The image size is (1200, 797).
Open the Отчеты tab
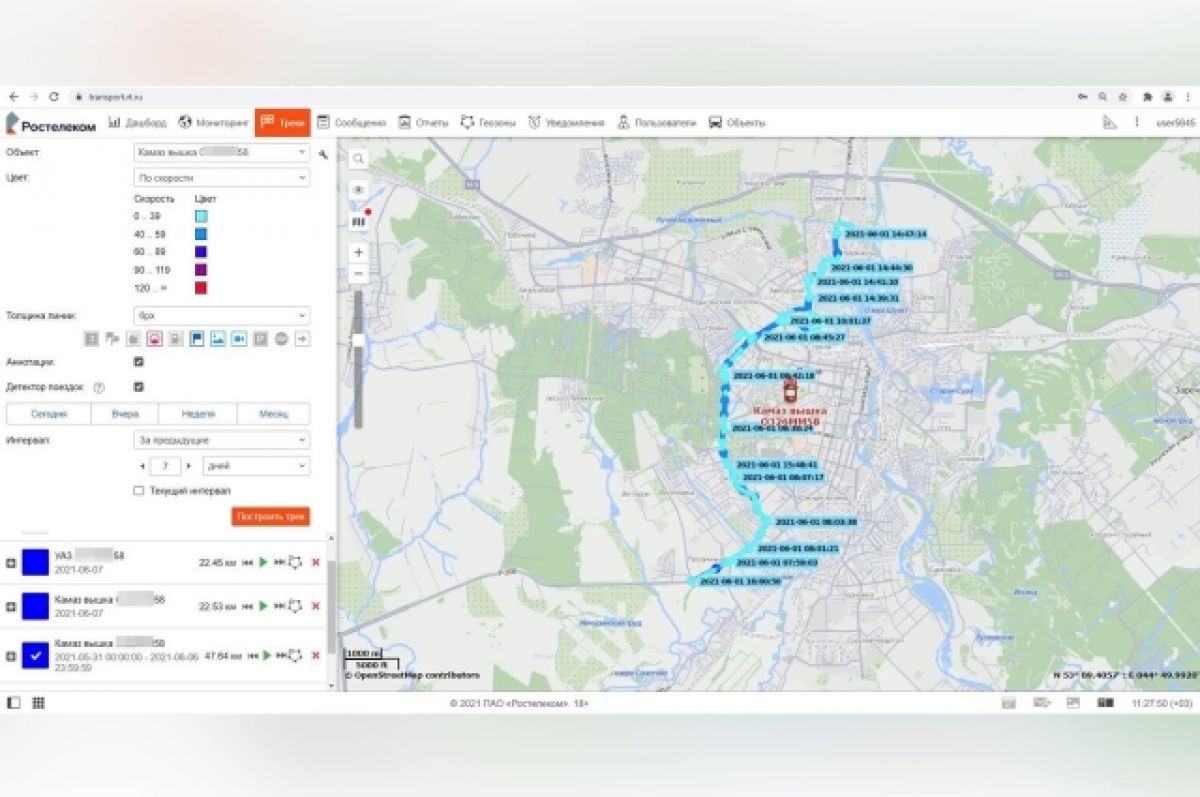click(423, 123)
